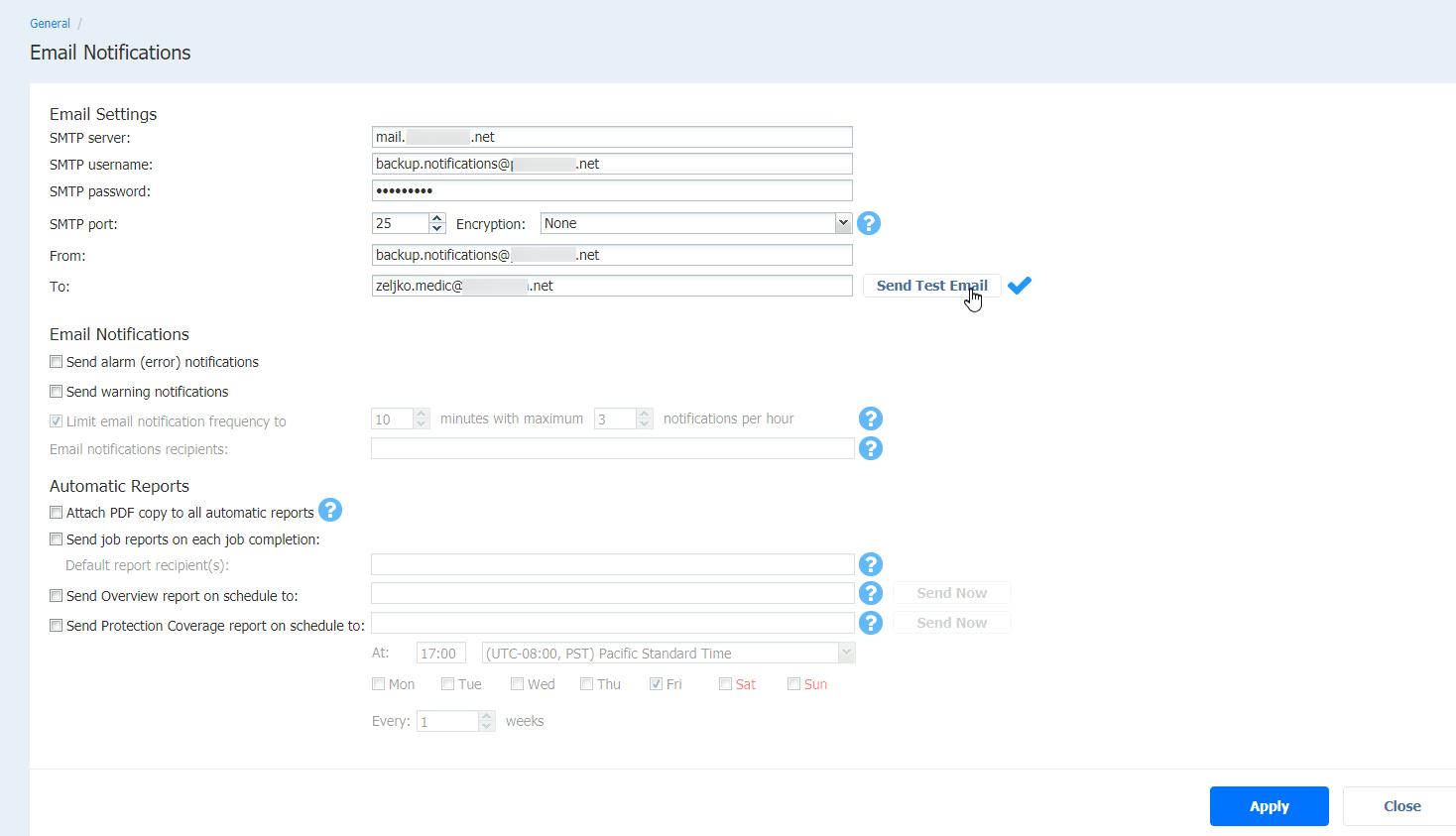Click the SMTP server field

[612, 137]
